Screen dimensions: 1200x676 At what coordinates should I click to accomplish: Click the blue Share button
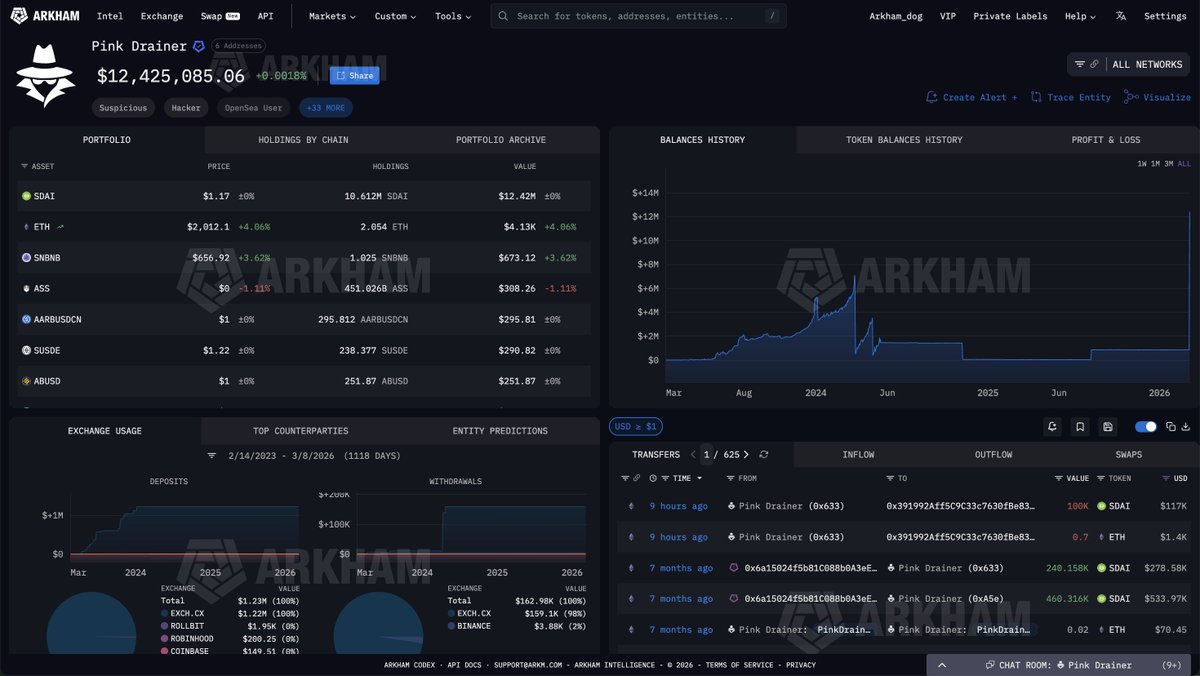click(354, 75)
